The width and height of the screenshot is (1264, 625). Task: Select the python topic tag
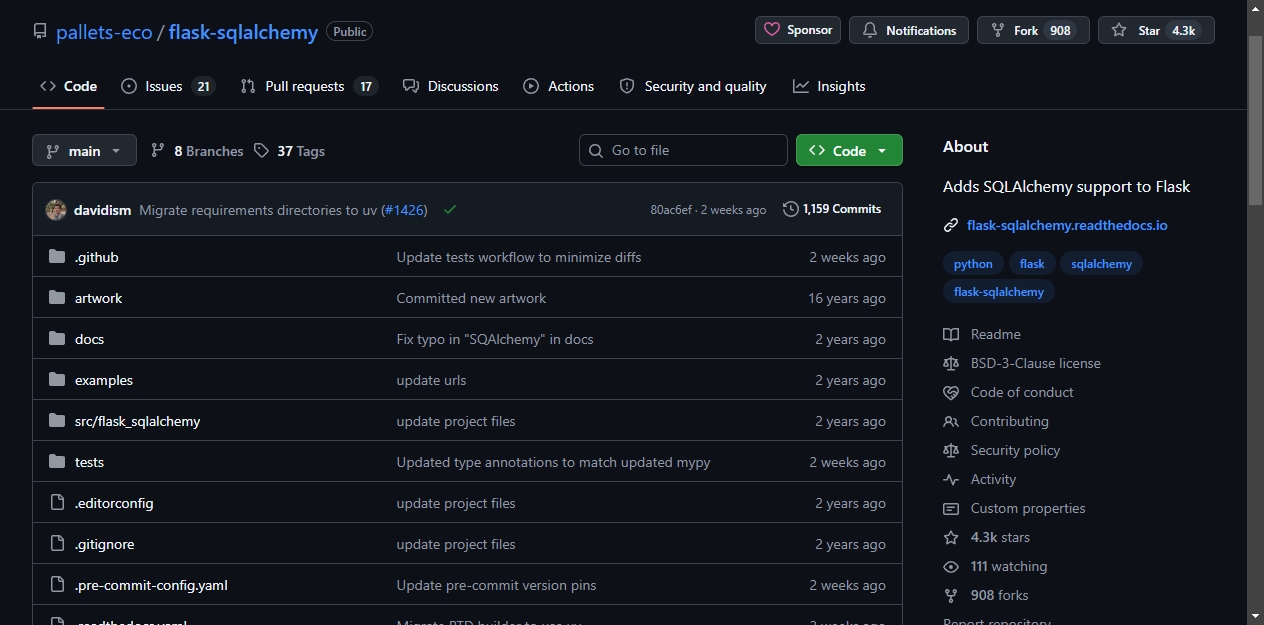(973, 264)
